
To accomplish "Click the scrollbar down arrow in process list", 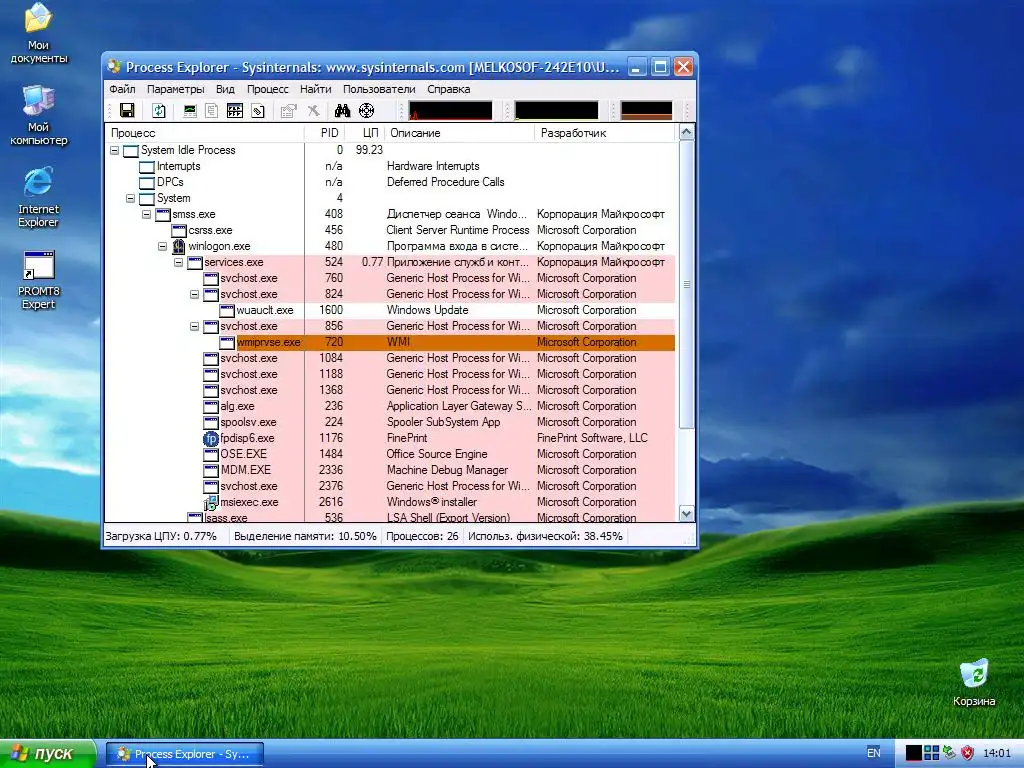I will click(x=686, y=514).
